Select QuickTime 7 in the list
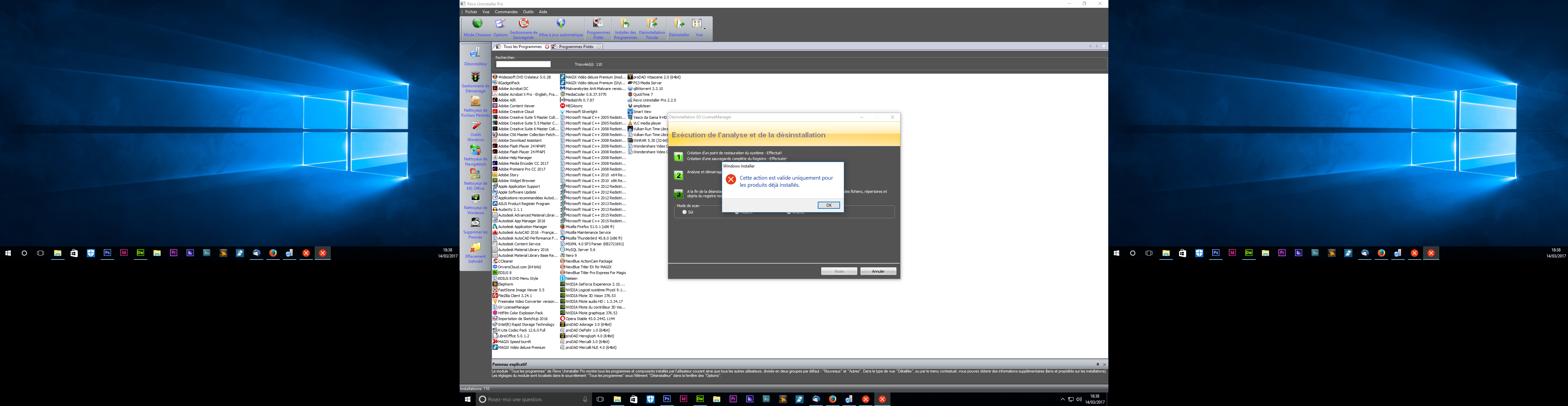Image resolution: width=1568 pixels, height=406 pixels. [x=640, y=94]
